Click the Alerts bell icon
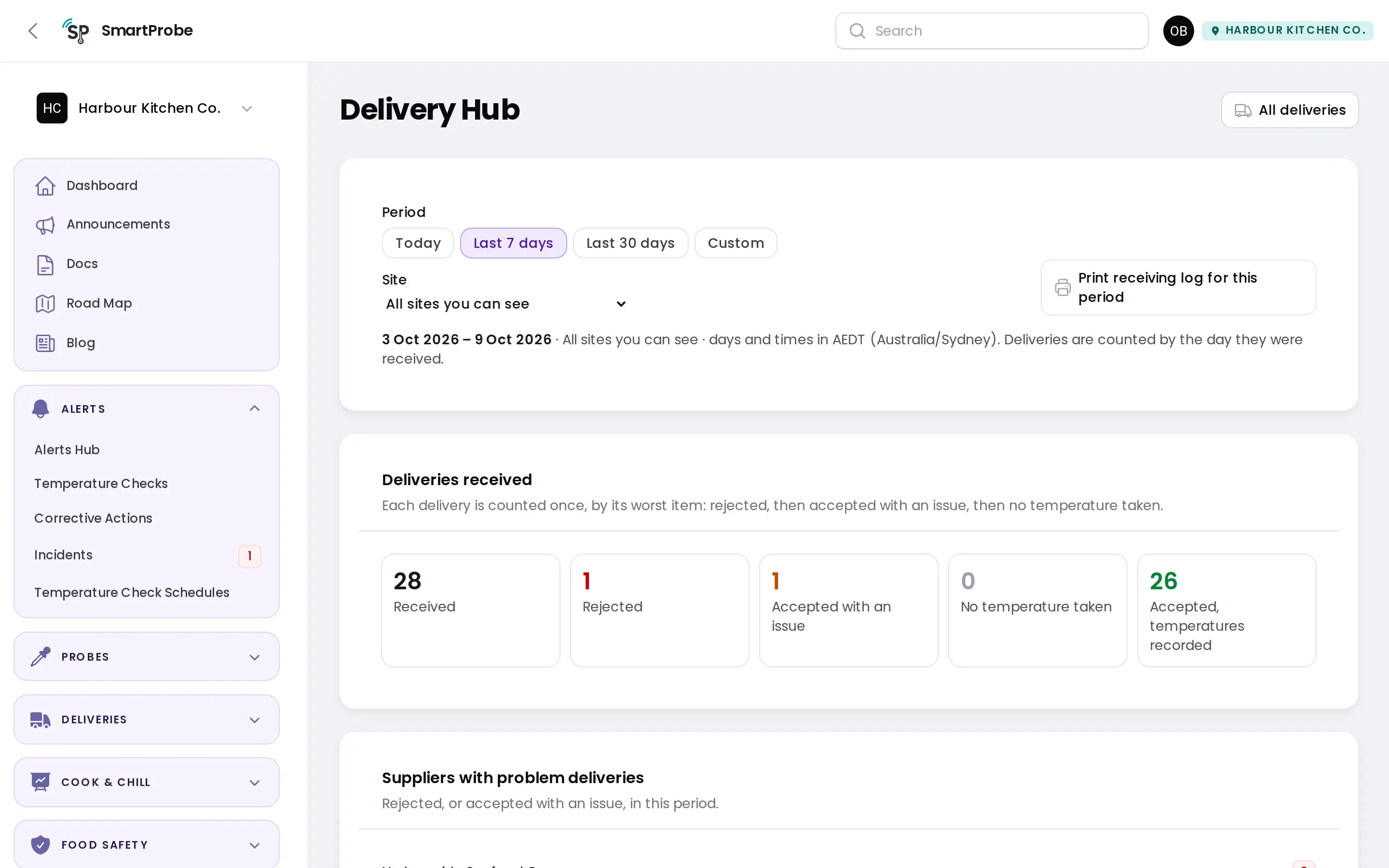The width and height of the screenshot is (1389, 868). point(40,409)
